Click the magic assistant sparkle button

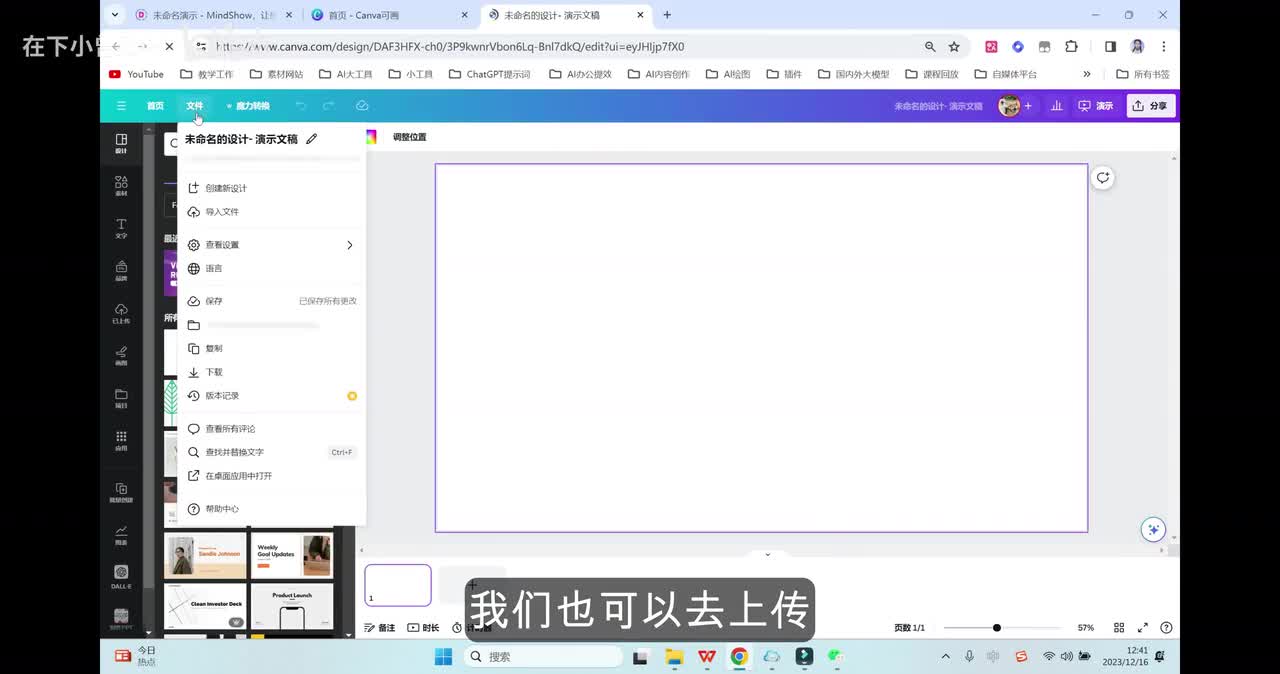tap(1153, 529)
